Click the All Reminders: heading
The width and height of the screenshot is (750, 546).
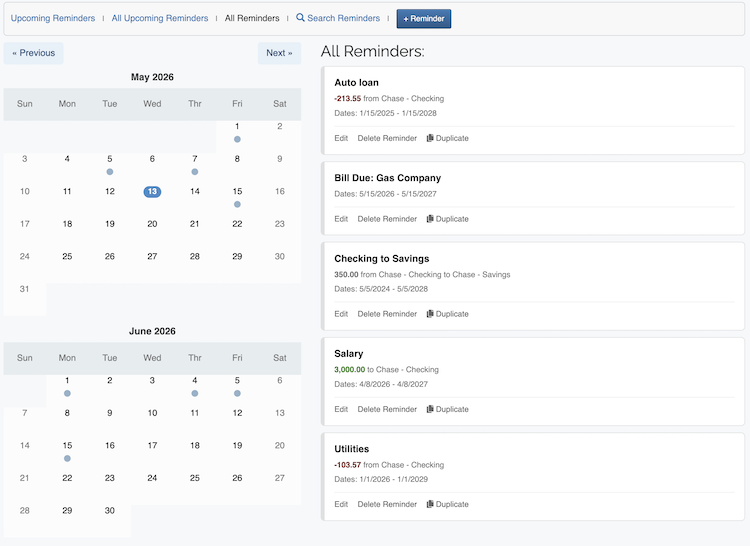click(373, 51)
